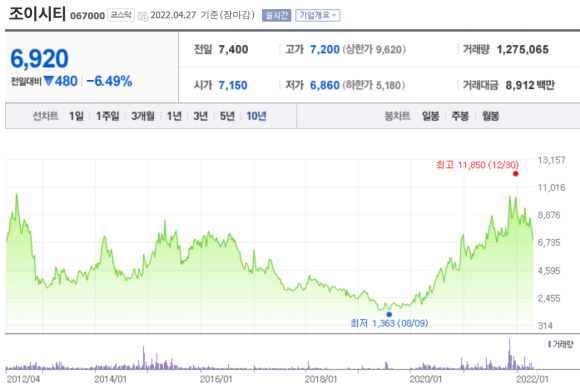Click the stock name 조이시티

[x=37, y=14]
